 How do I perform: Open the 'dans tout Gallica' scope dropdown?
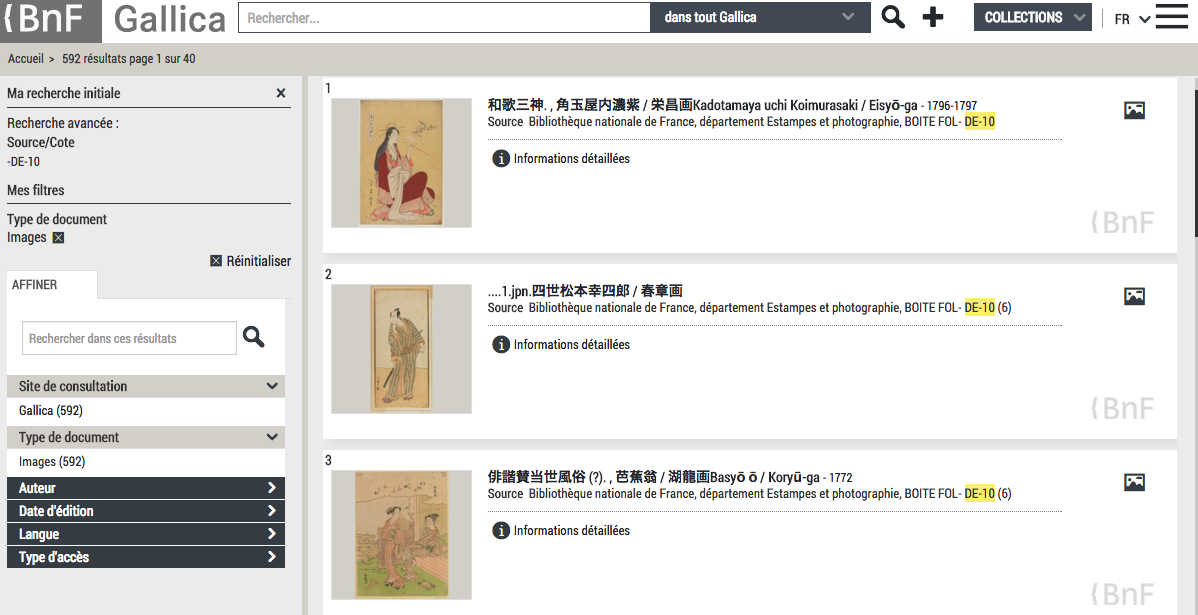760,18
